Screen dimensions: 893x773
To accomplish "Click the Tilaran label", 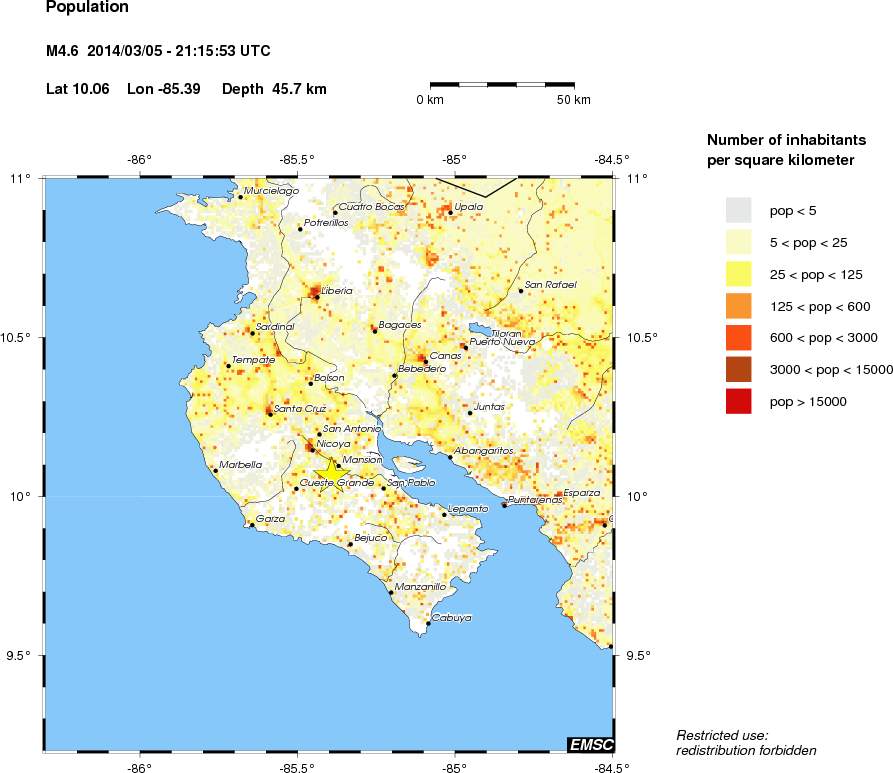I will [506, 333].
